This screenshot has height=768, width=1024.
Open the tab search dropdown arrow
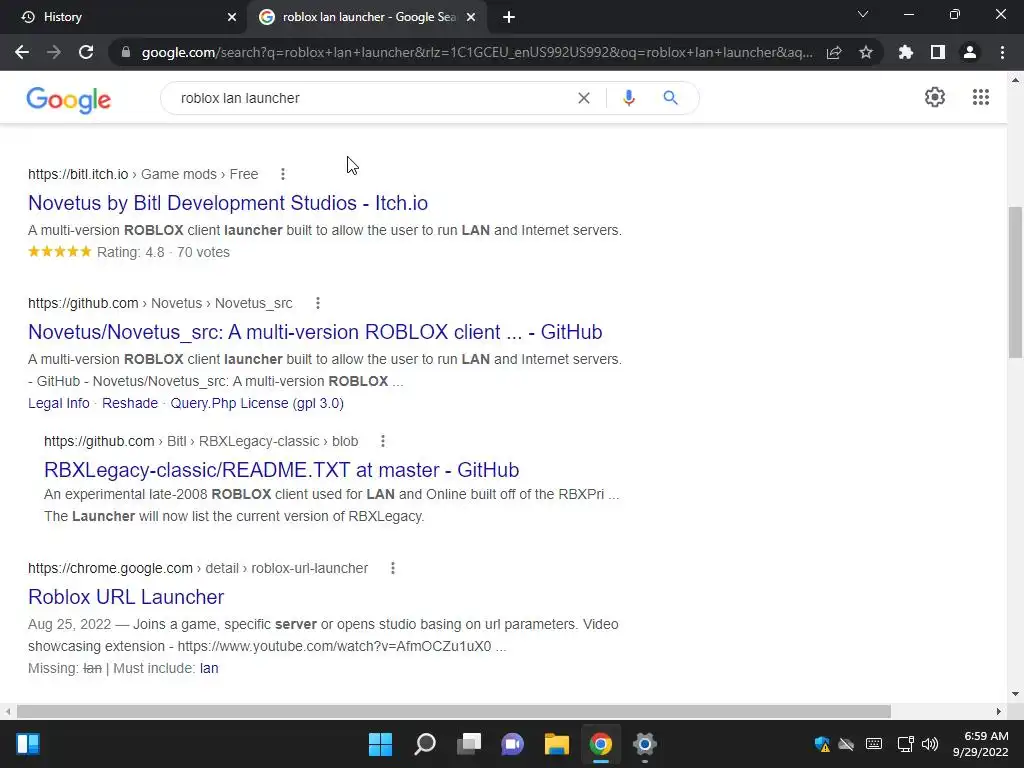tap(863, 14)
